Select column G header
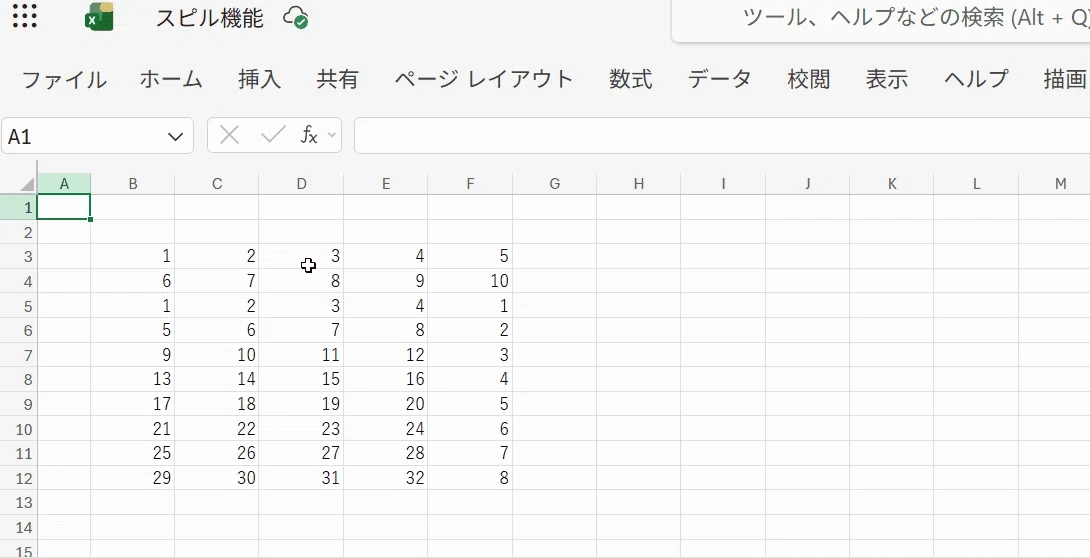This screenshot has height=558, width=1090. click(x=555, y=183)
